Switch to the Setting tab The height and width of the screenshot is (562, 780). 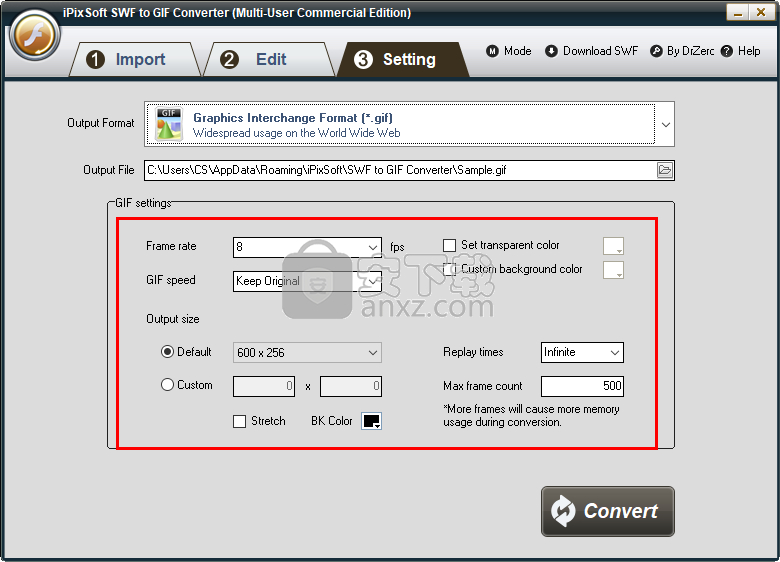point(403,60)
